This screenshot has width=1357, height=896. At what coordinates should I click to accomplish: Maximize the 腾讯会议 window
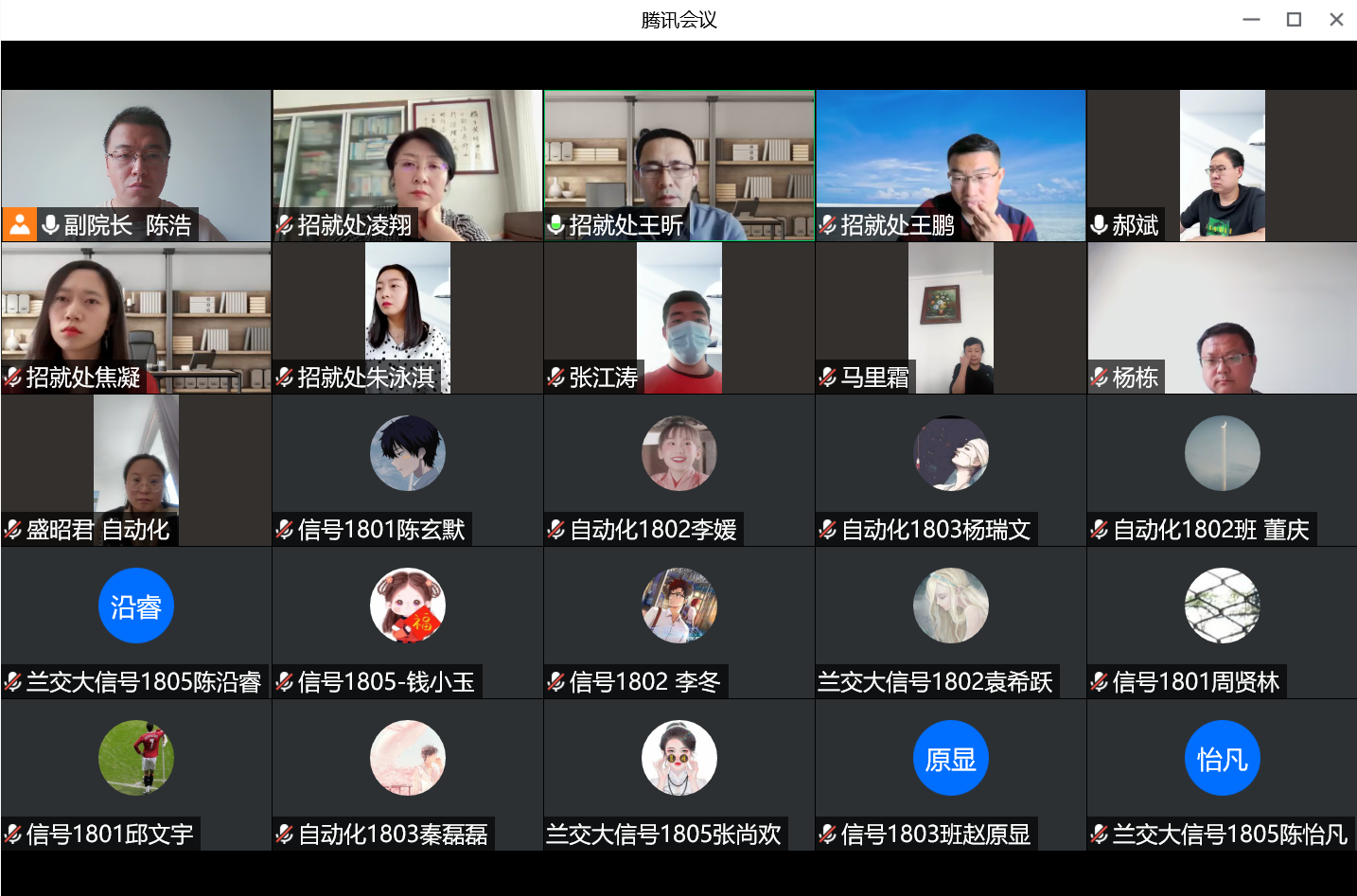click(1294, 20)
